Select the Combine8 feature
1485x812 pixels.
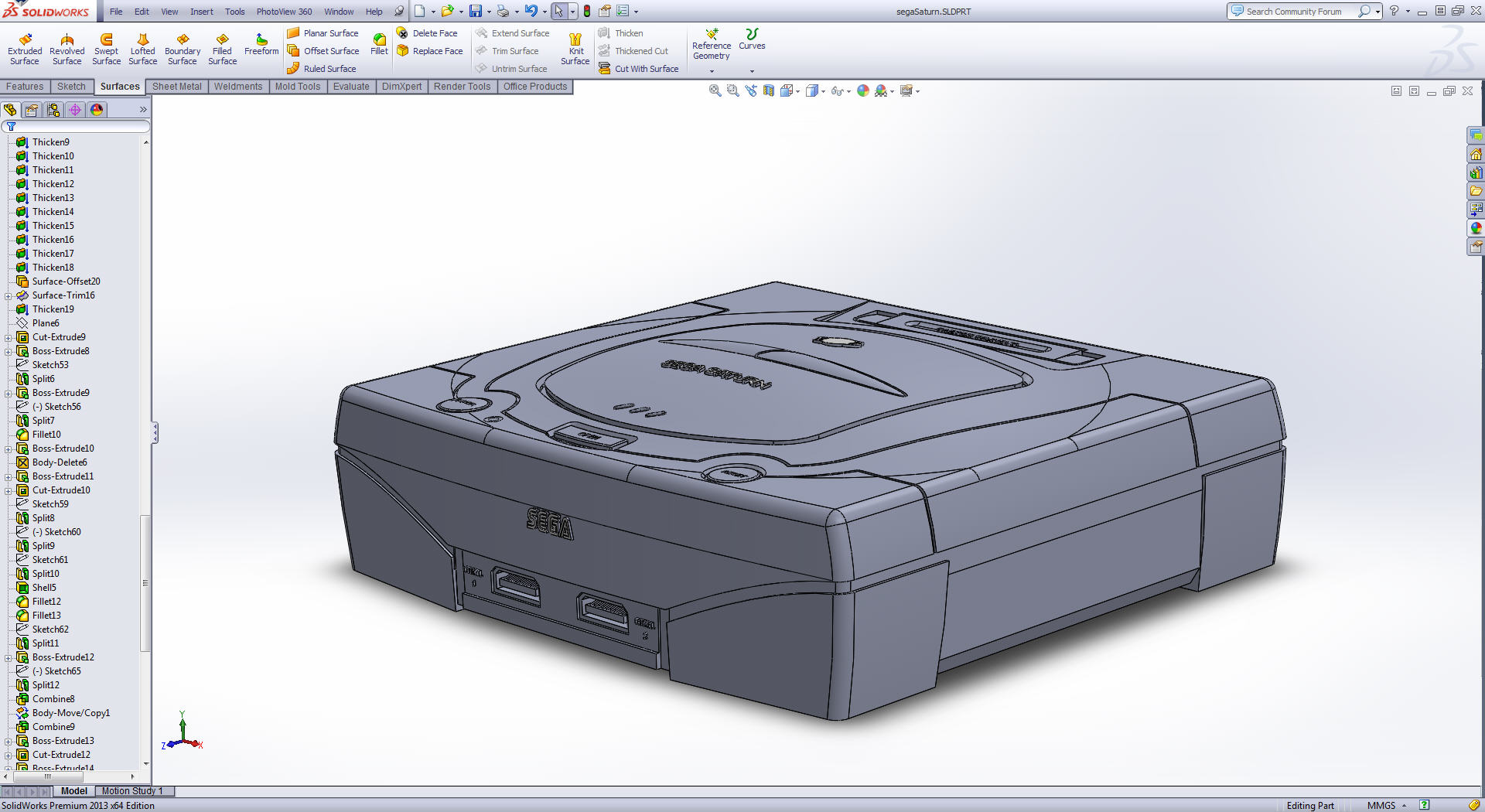pyautogui.click(x=46, y=699)
